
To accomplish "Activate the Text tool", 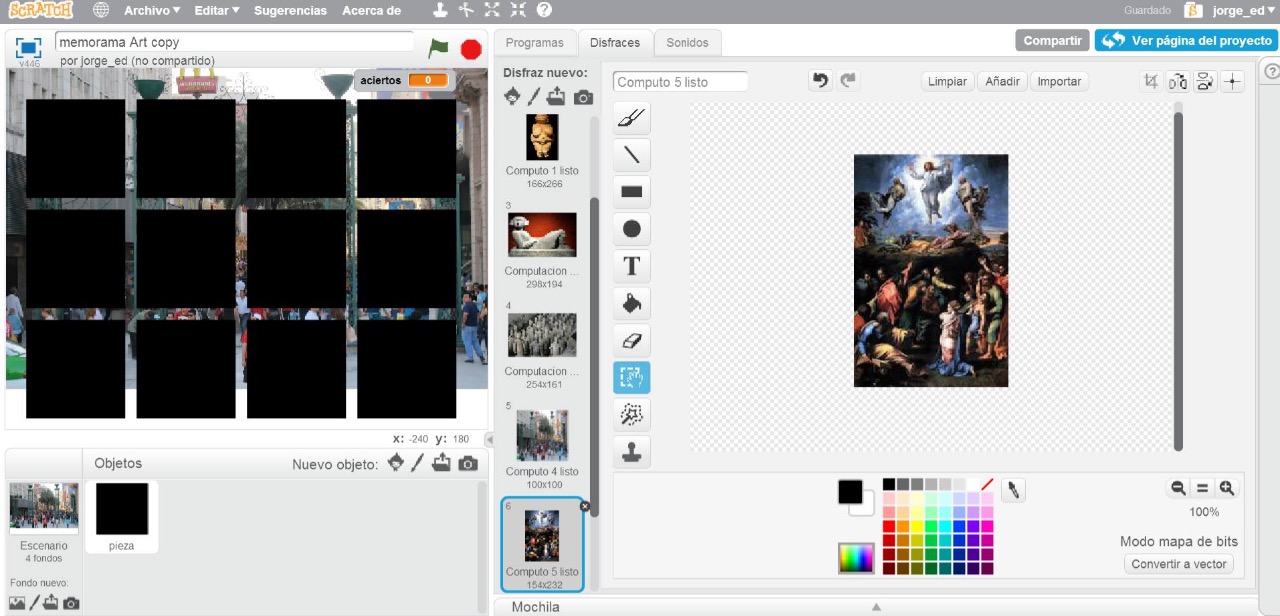I will [631, 266].
